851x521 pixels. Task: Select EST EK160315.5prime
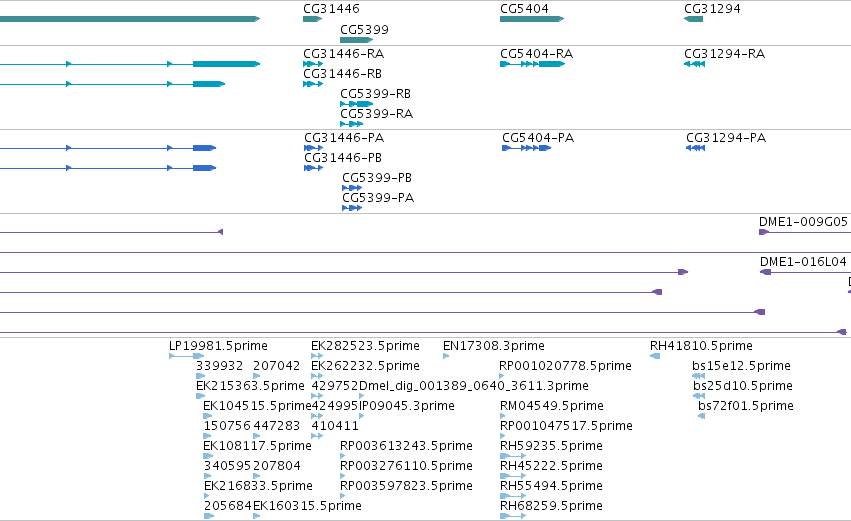point(257,517)
